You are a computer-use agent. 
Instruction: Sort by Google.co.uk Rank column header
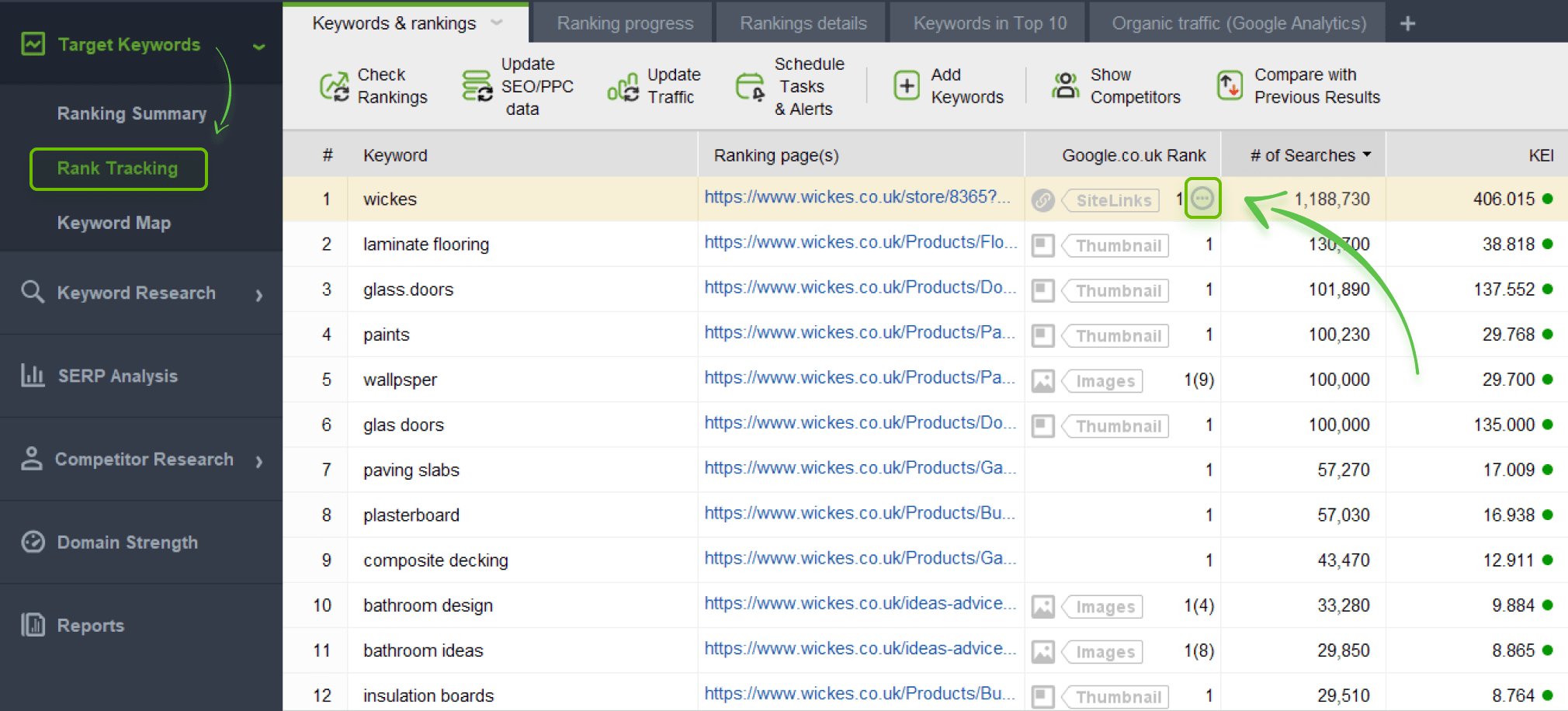coord(1134,155)
